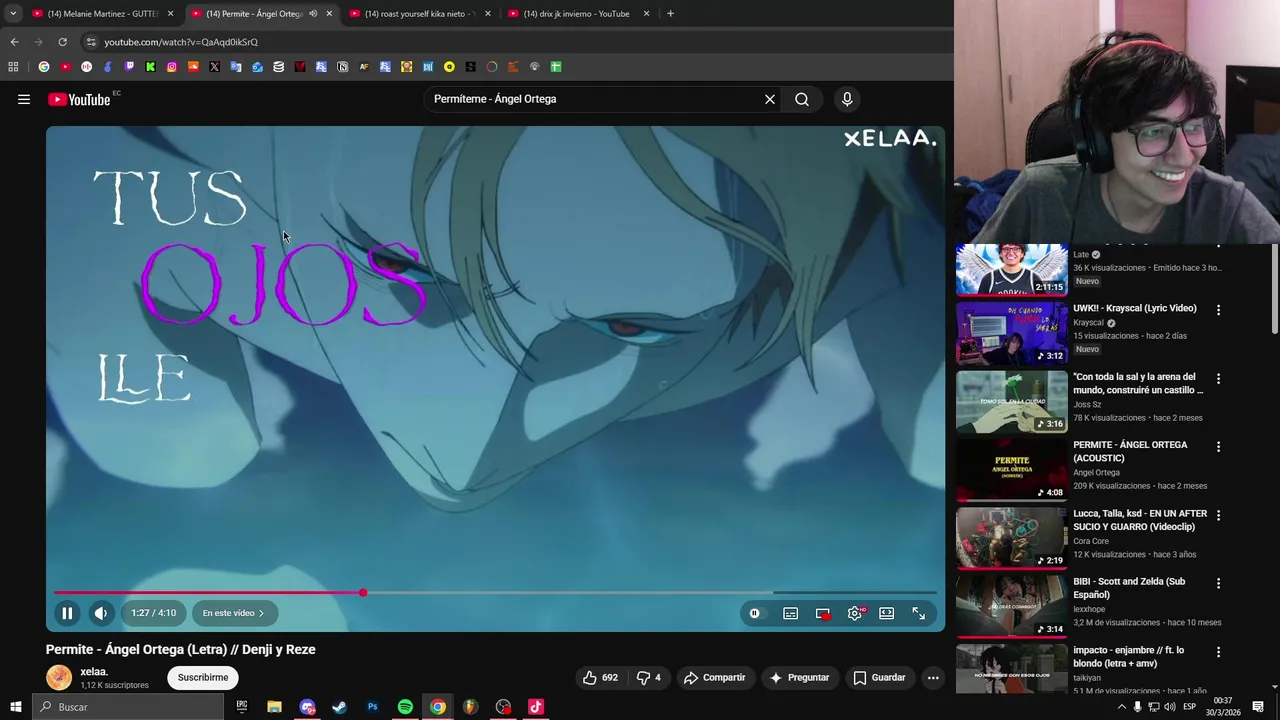Dislike the video (4 dislikes)
The width and height of the screenshot is (1280, 720).
[649, 677]
